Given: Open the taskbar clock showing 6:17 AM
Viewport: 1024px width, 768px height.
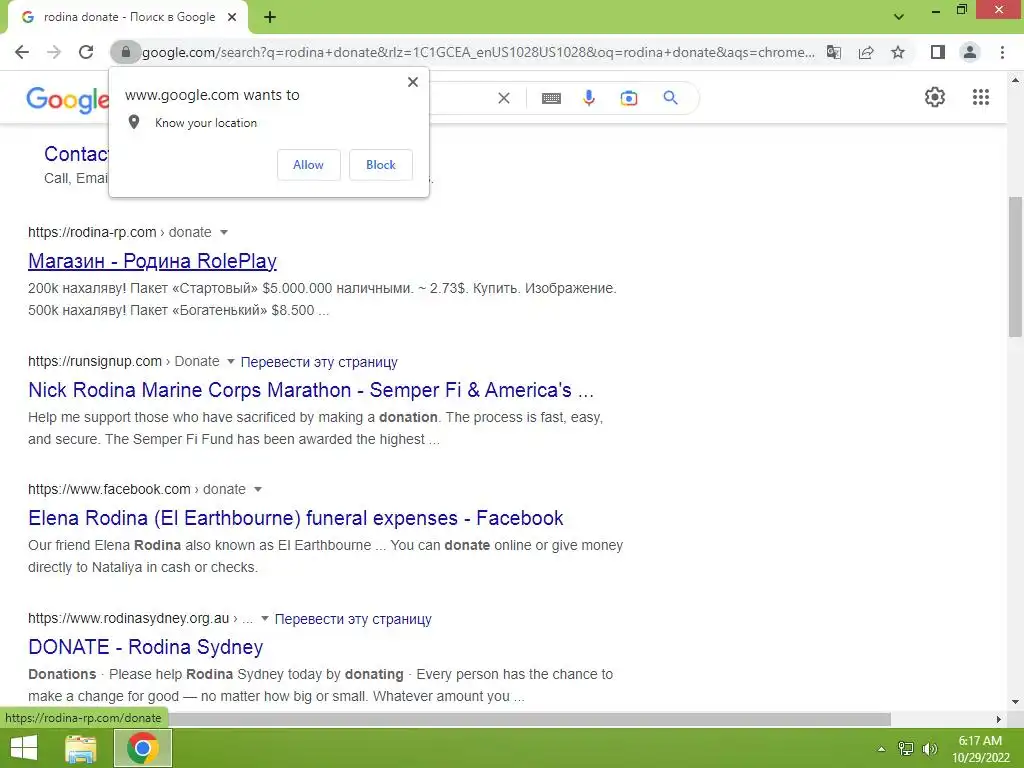Looking at the screenshot, I should 980,749.
